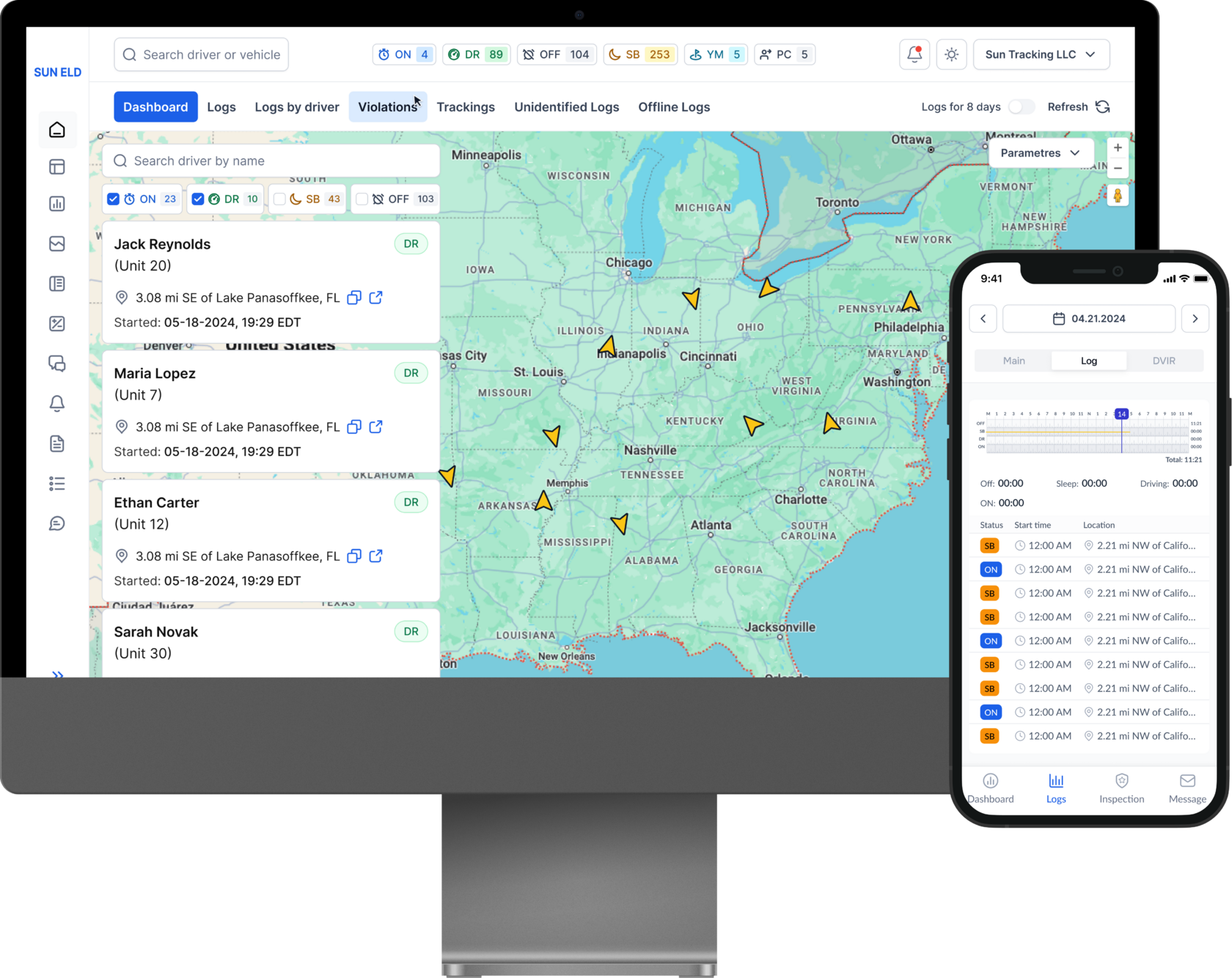Toggle the Logs for 8 days switch
1232x978 pixels.
[1021, 107]
